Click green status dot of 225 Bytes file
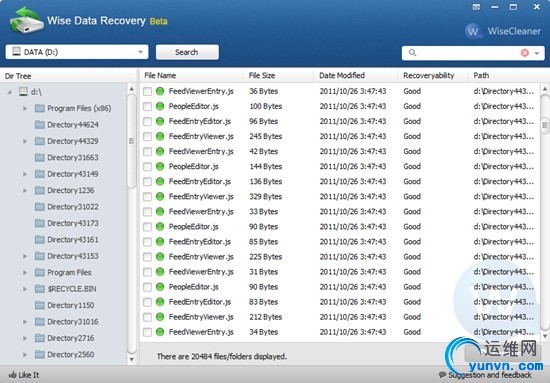Viewport: 550px width, 383px height. point(160,257)
